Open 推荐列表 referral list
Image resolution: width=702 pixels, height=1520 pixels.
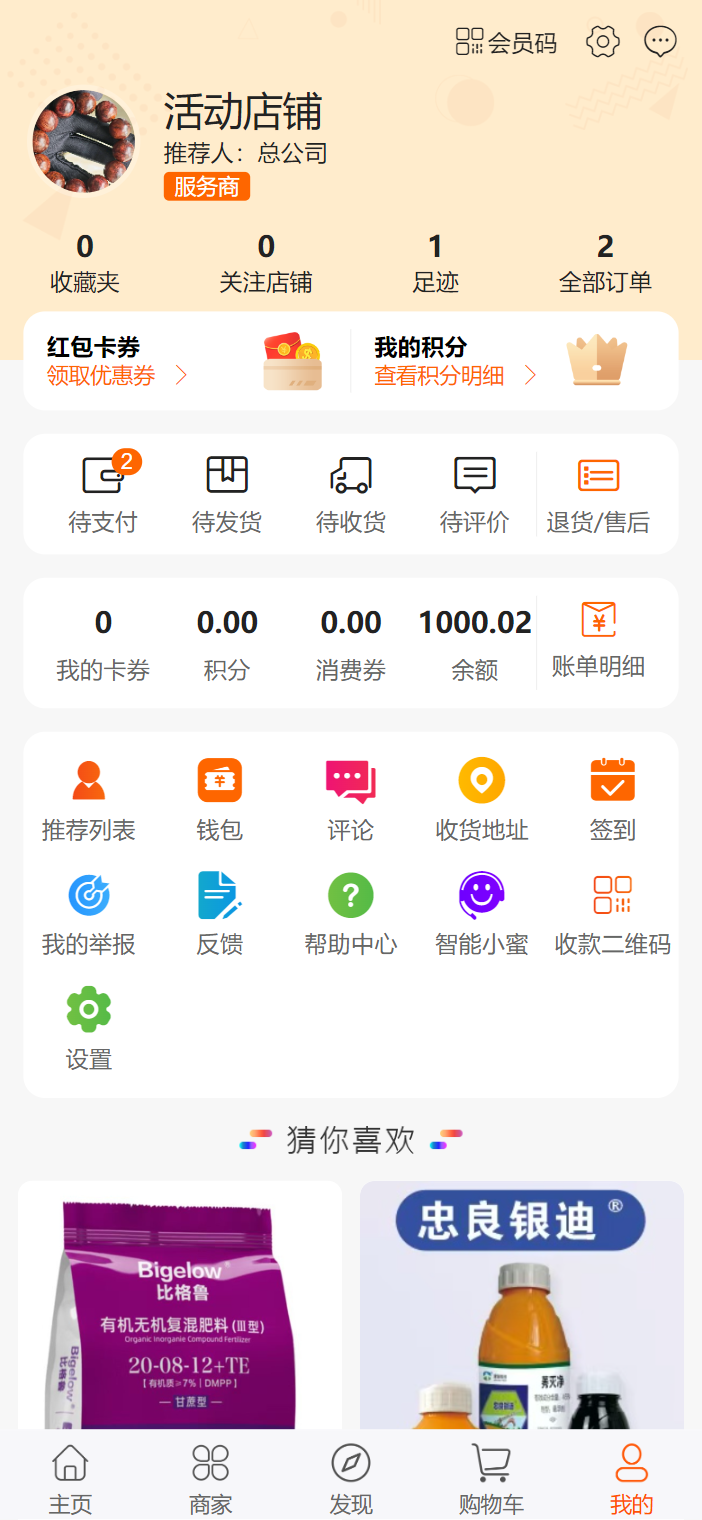(88, 801)
